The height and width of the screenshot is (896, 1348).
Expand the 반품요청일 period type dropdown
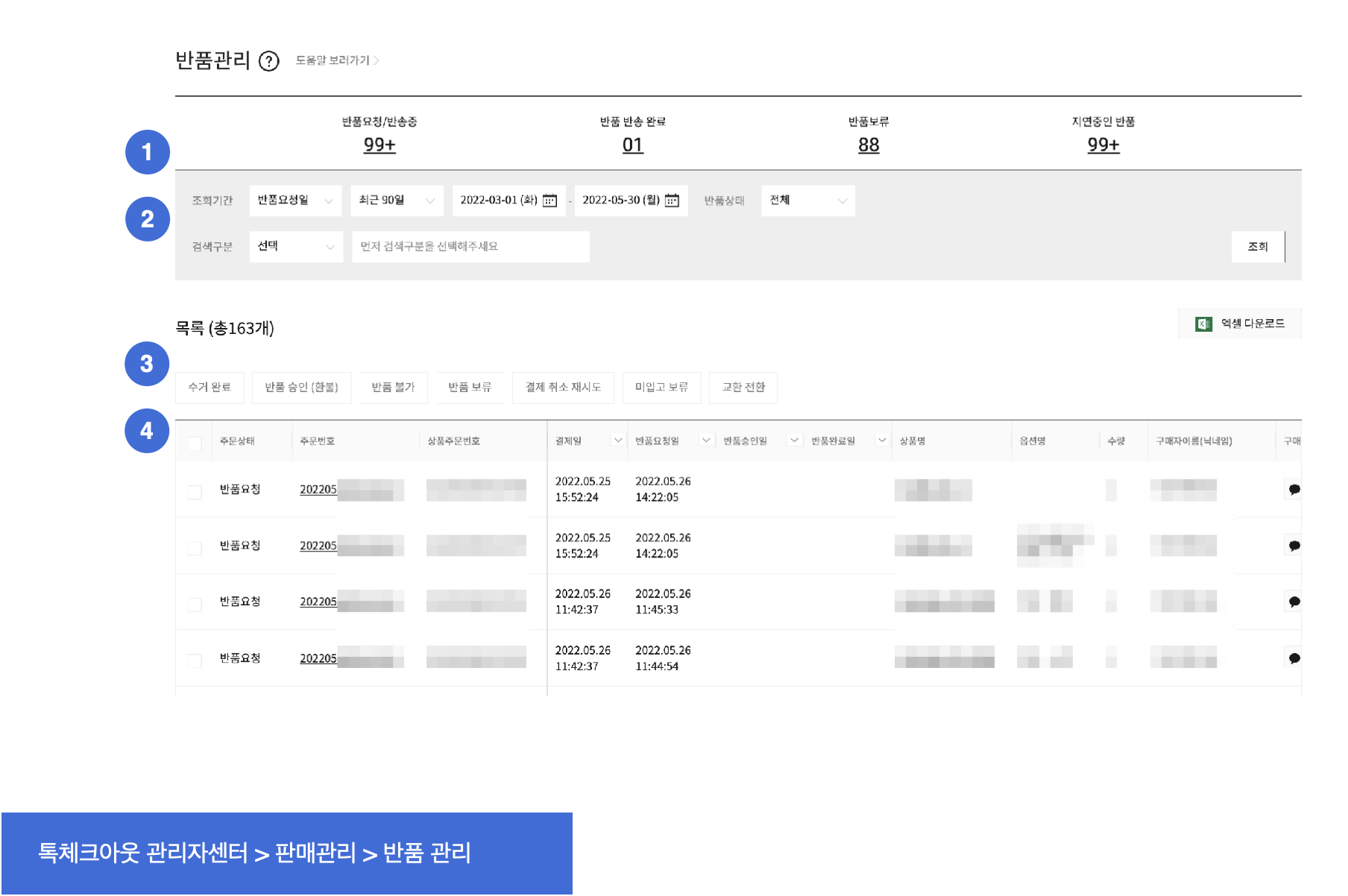coord(295,201)
